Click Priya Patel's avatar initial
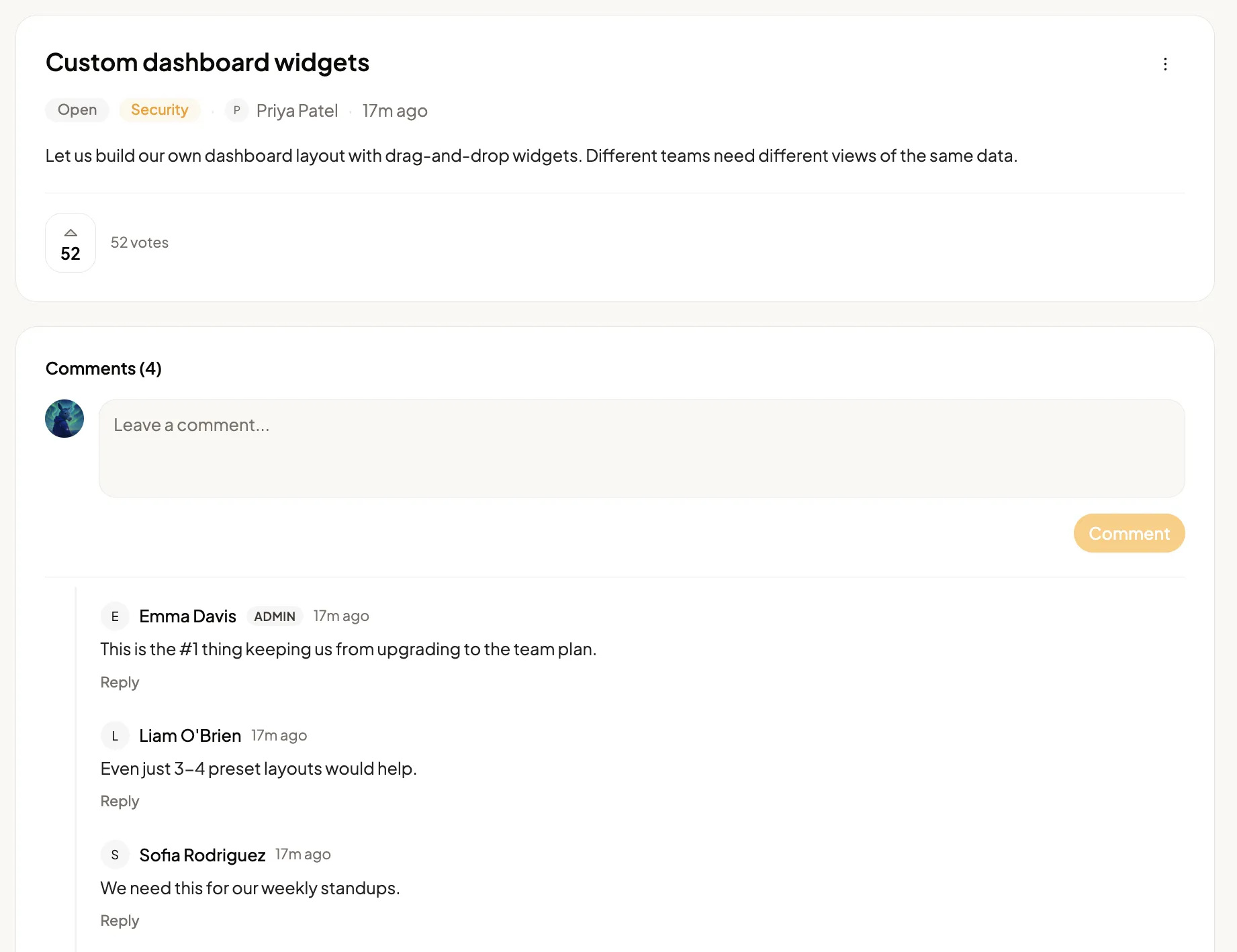Image resolution: width=1237 pixels, height=952 pixels. [x=236, y=110]
